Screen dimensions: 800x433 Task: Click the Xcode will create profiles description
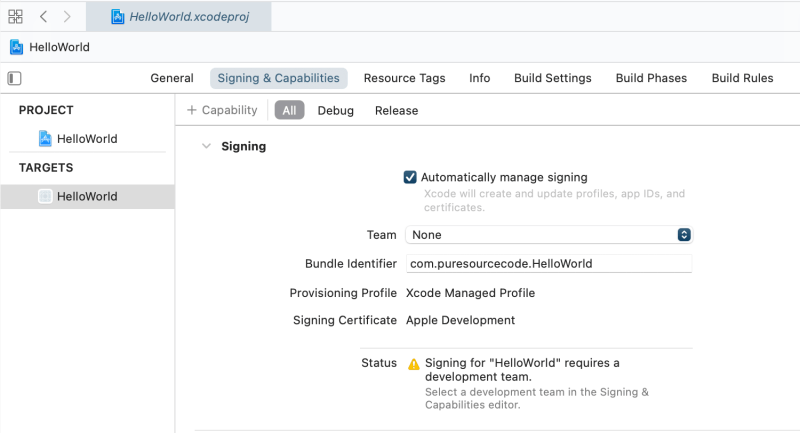pyautogui.click(x=554, y=200)
